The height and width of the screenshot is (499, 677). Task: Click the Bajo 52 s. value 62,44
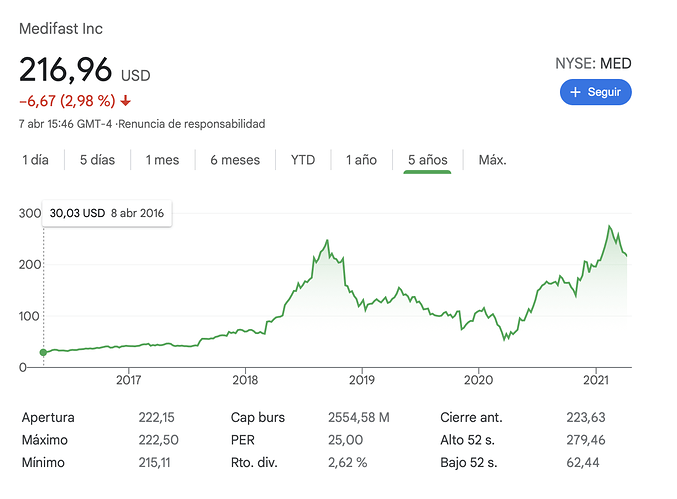pos(583,462)
